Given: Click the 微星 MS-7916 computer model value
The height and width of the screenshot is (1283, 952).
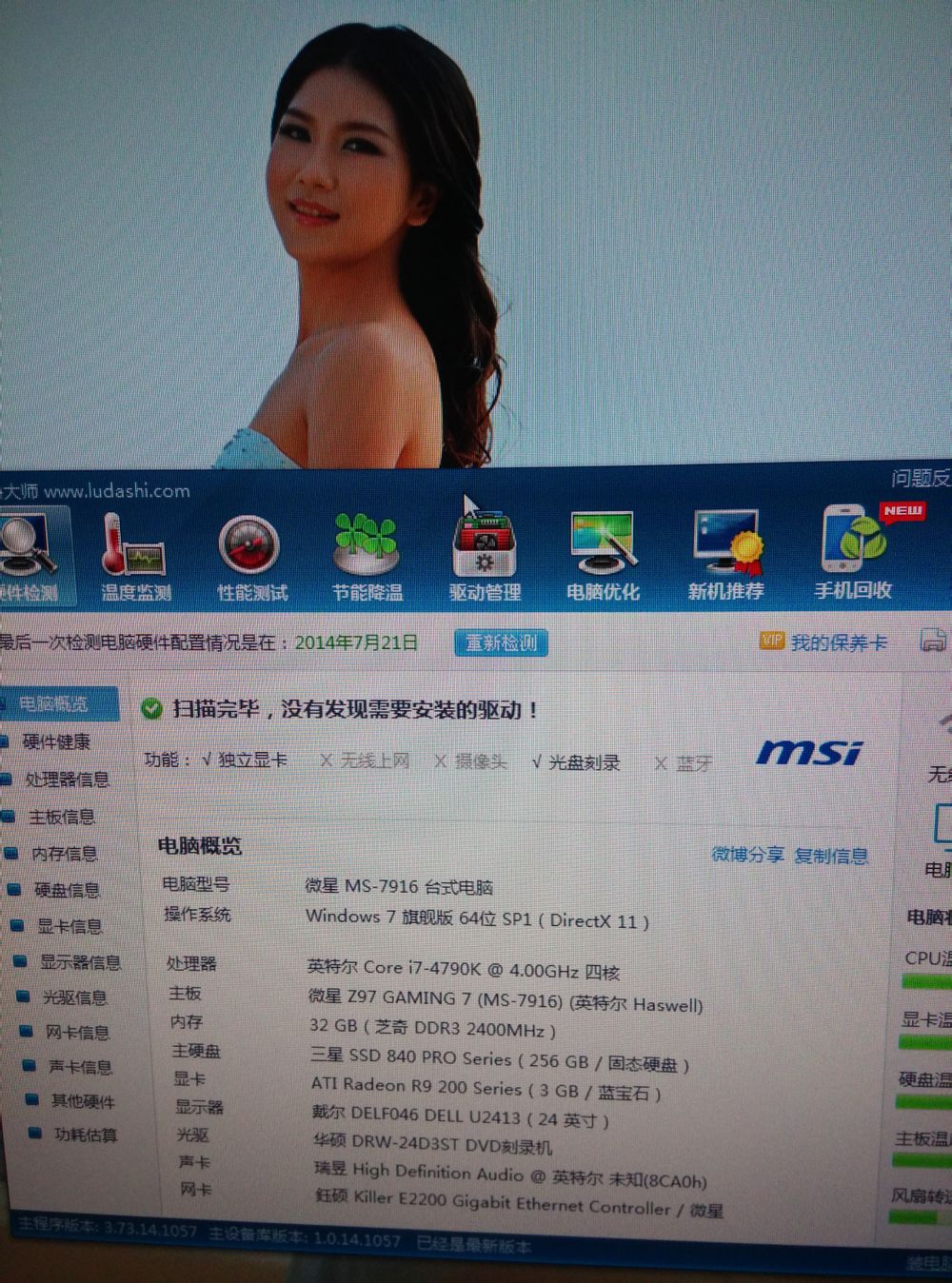Looking at the screenshot, I should [x=399, y=886].
